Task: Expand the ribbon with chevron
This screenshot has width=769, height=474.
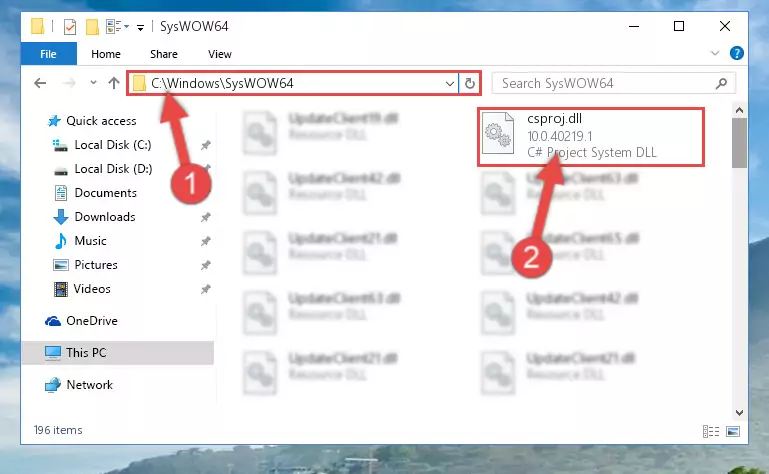Action: point(715,53)
